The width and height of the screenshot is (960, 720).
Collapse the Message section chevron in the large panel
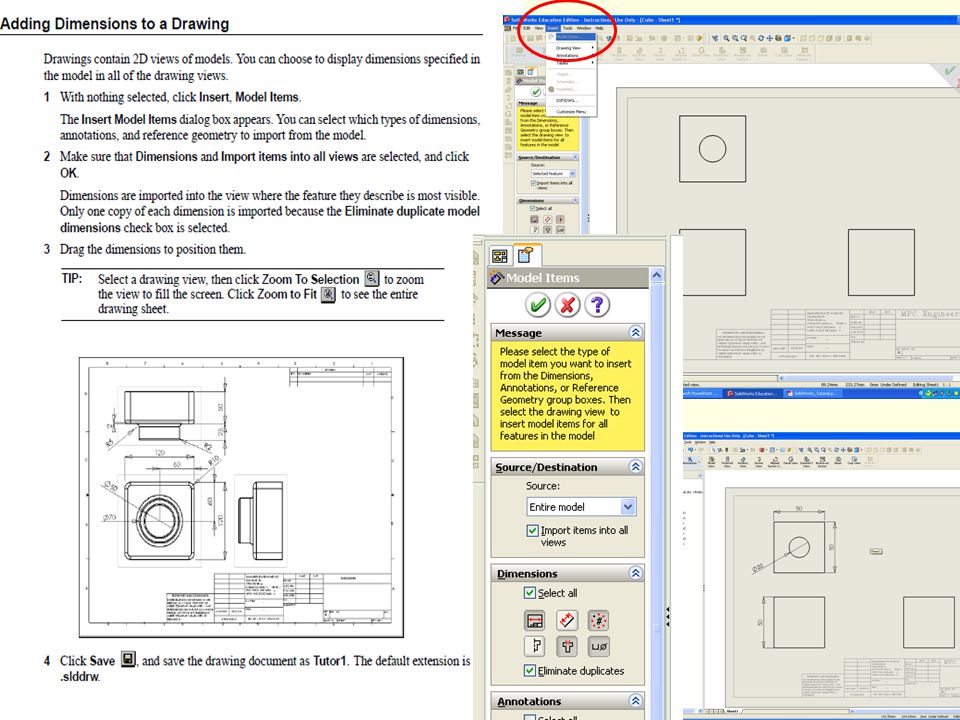pyautogui.click(x=636, y=332)
